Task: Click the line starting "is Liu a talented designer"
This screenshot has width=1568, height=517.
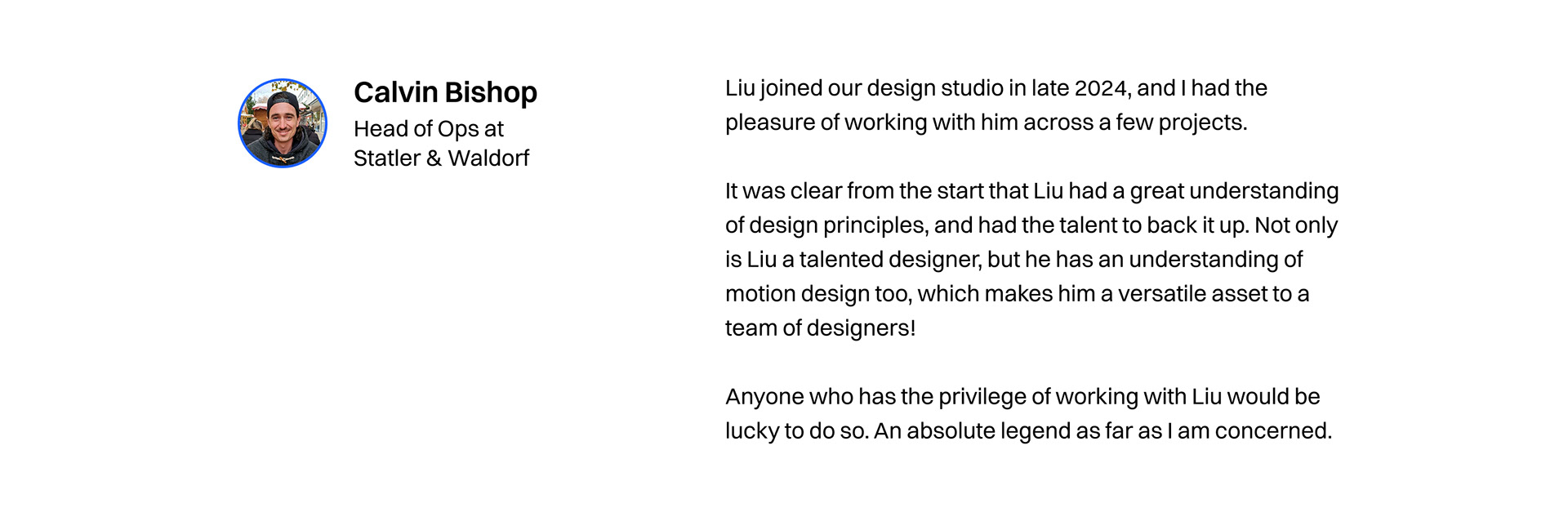Action: pos(1014,260)
